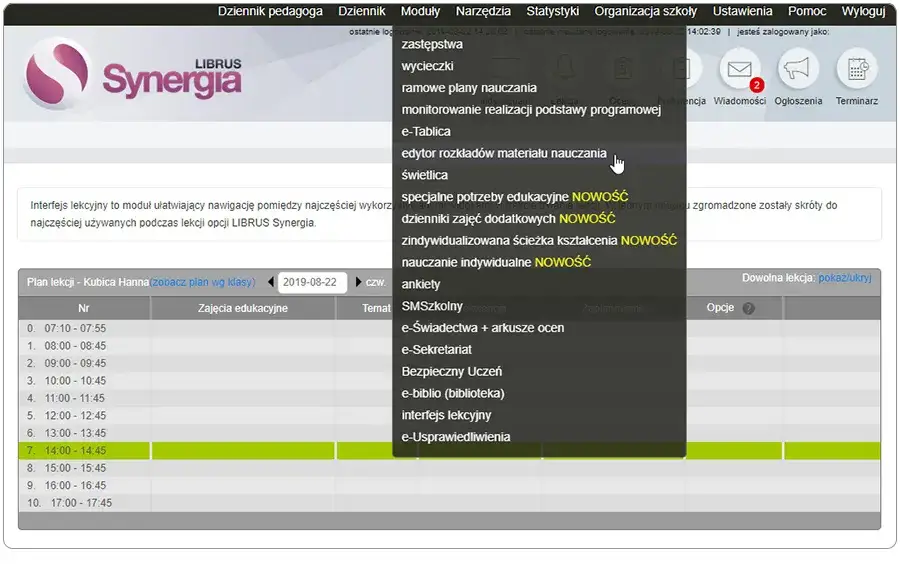Click lesson row 5. 12:00 - 12:45
900x564 pixels.
pos(449,415)
